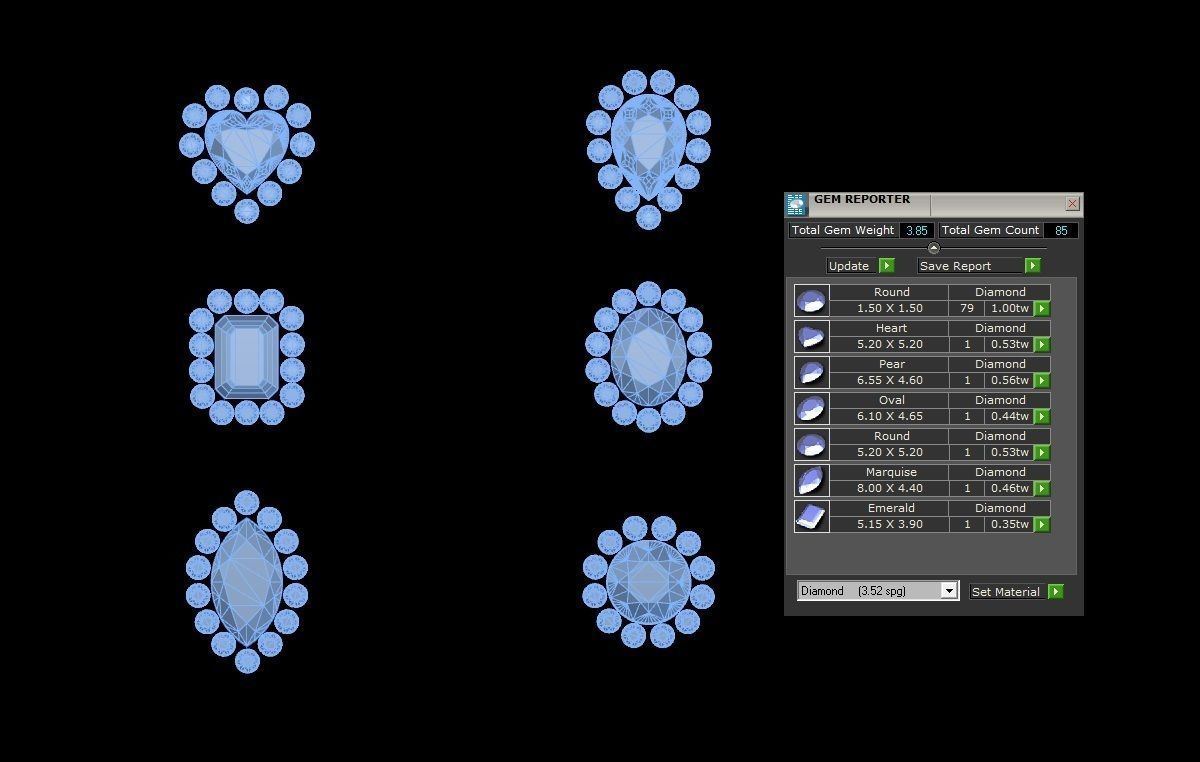Image resolution: width=1200 pixels, height=762 pixels.
Task: Select the marquise halo gem cluster
Action: coord(247,581)
